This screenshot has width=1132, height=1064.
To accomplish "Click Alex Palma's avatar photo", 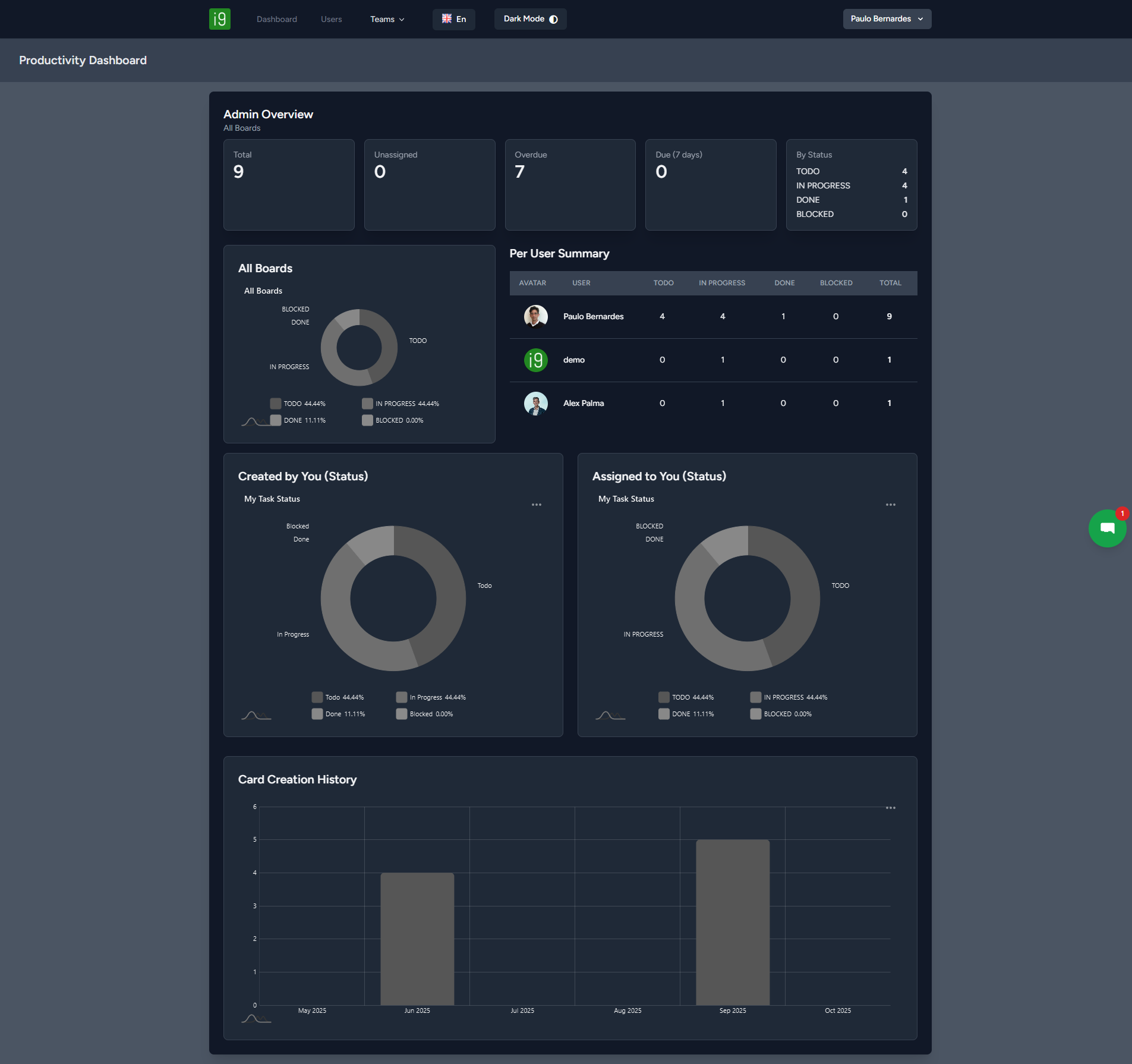I will point(535,403).
